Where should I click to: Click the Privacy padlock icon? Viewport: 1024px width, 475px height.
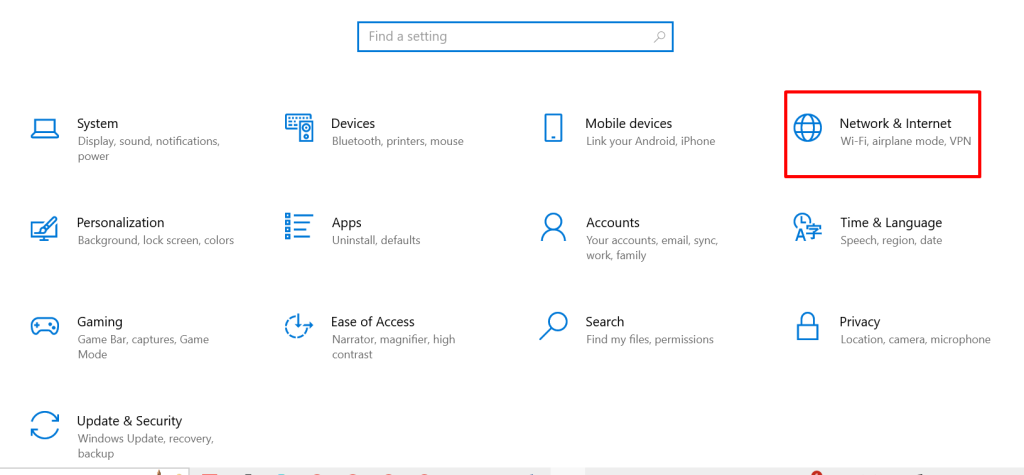point(807,326)
